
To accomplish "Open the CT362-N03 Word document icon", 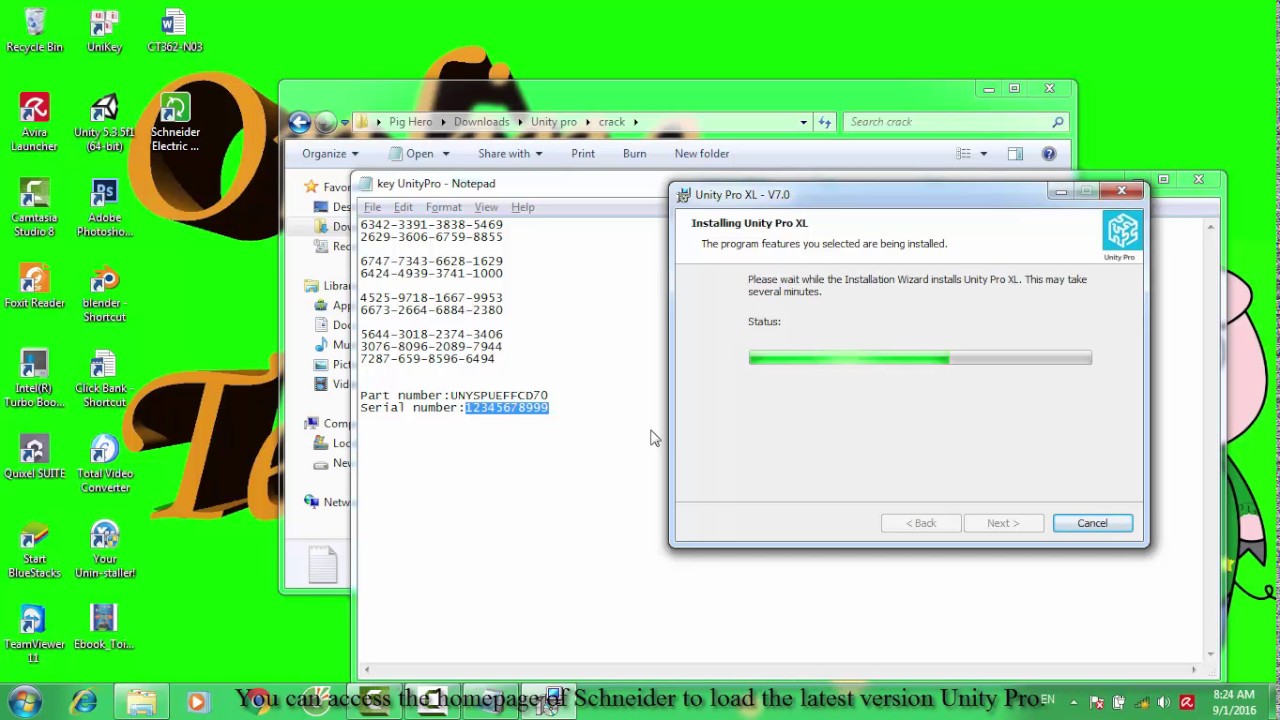I will (x=174, y=30).
